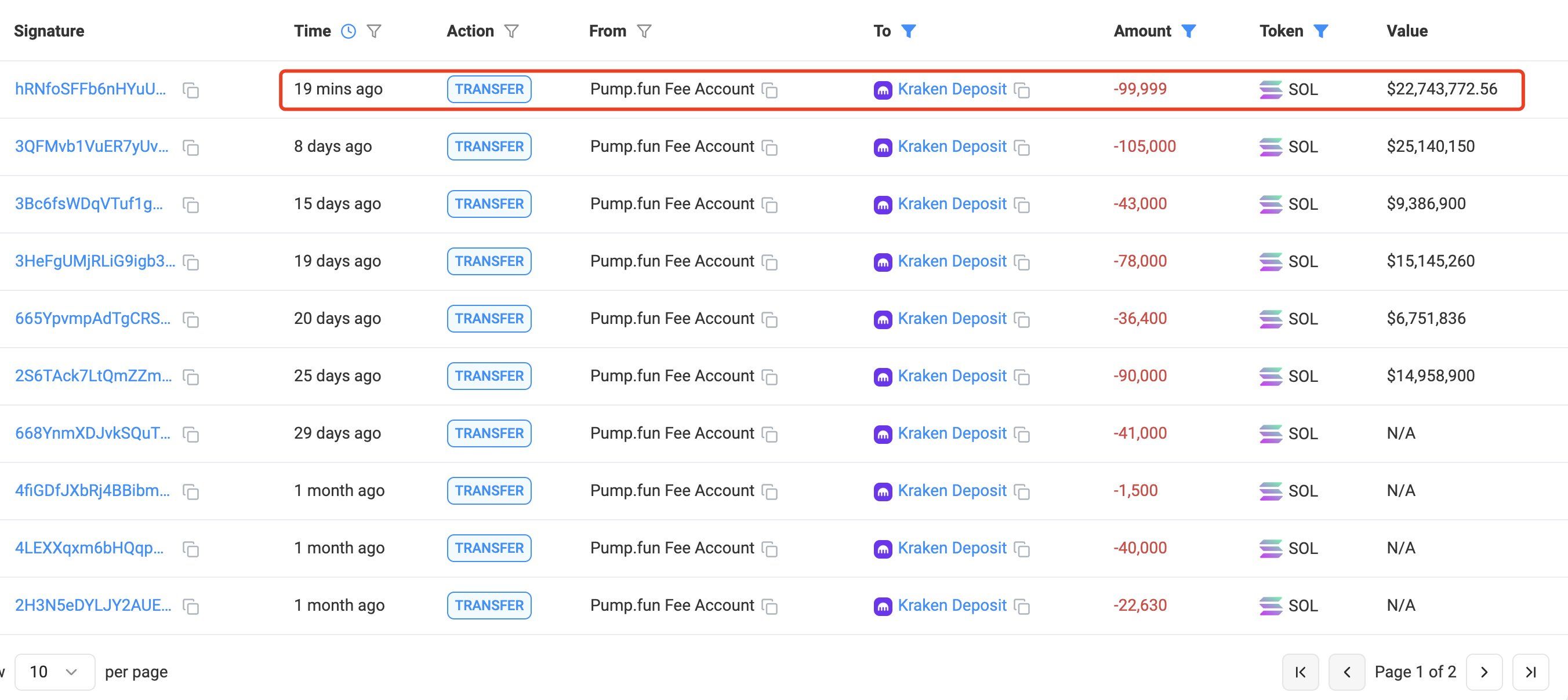Copy the hRNfoSFFb6nHYuU signature
Screen dimensions: 1568x700
(191, 90)
